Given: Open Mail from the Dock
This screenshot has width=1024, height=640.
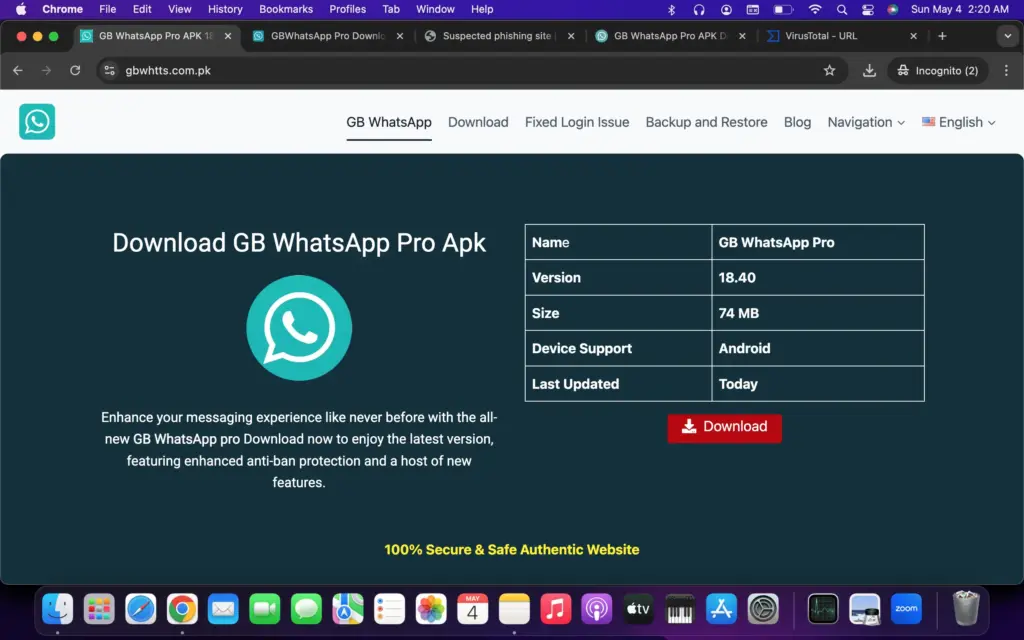Looking at the screenshot, I should pyautogui.click(x=223, y=609).
